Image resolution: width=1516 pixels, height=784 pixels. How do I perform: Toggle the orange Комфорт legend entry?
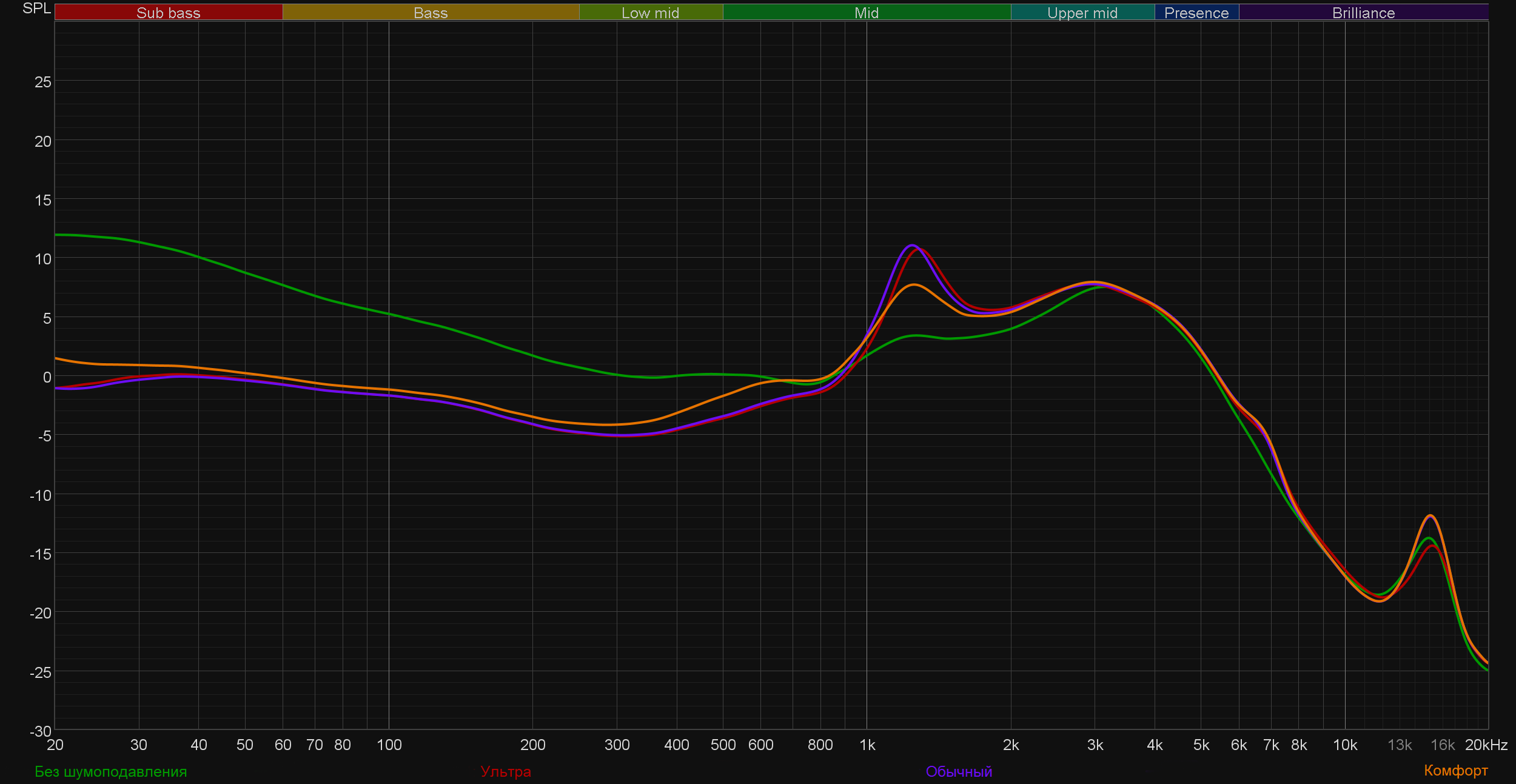[1455, 771]
